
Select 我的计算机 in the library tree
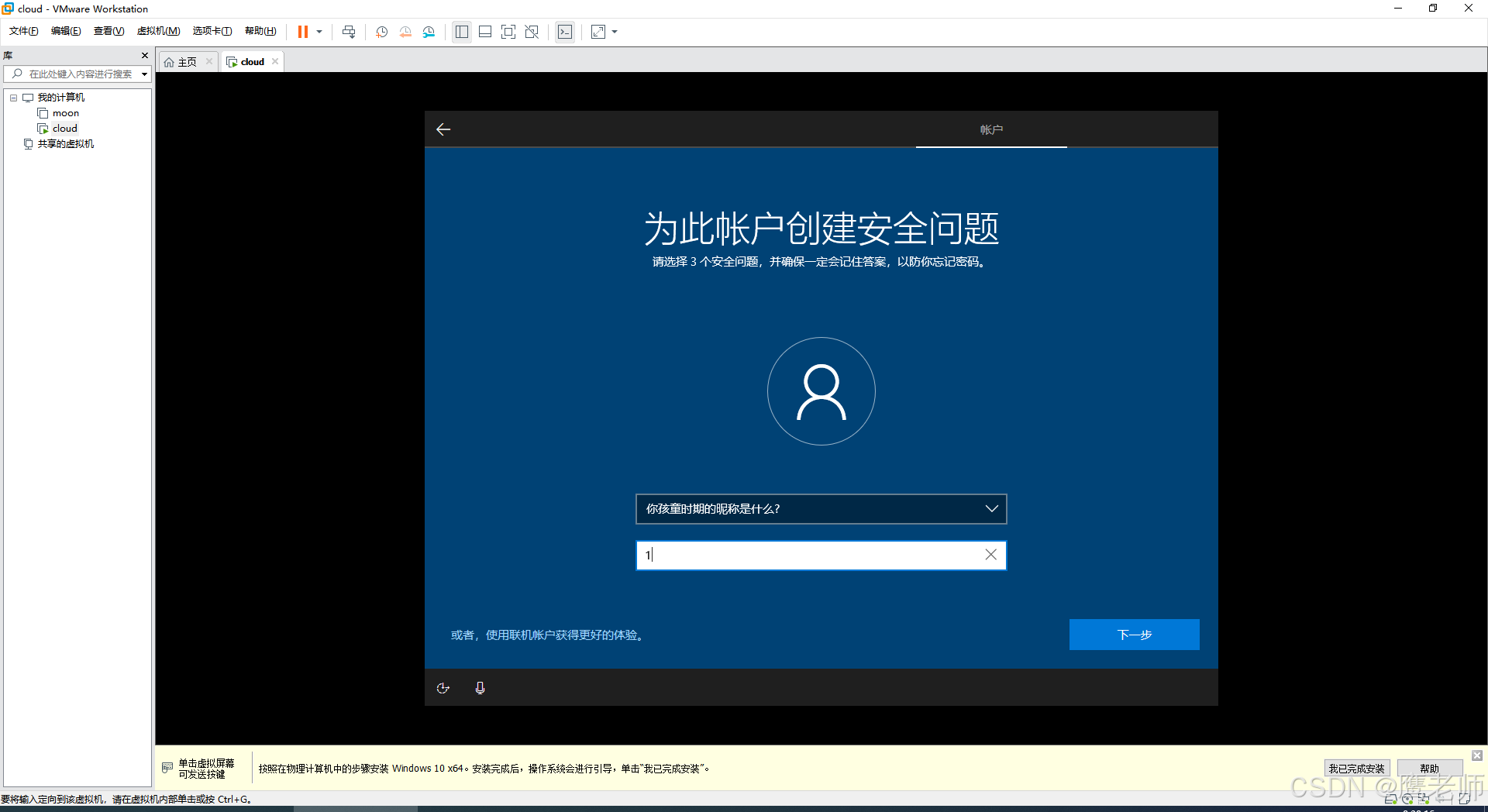click(61, 98)
